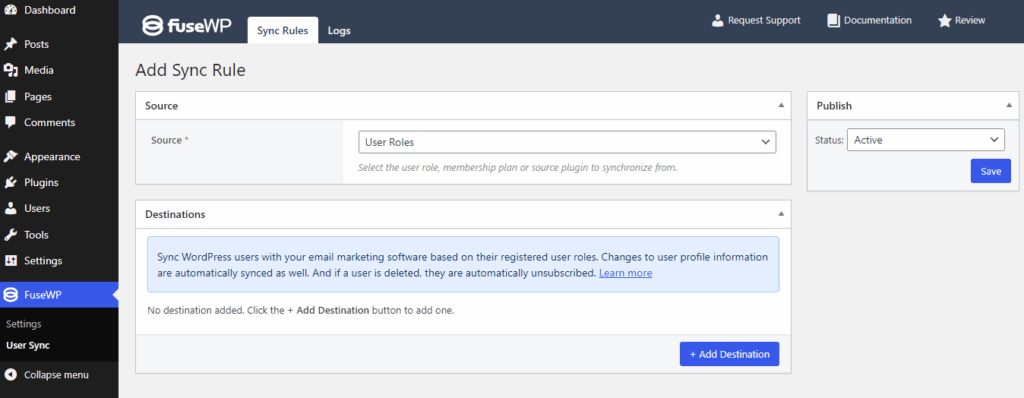Collapse the Destinations panel triangle
Image resolution: width=1024 pixels, height=398 pixels.
pyautogui.click(x=780, y=214)
